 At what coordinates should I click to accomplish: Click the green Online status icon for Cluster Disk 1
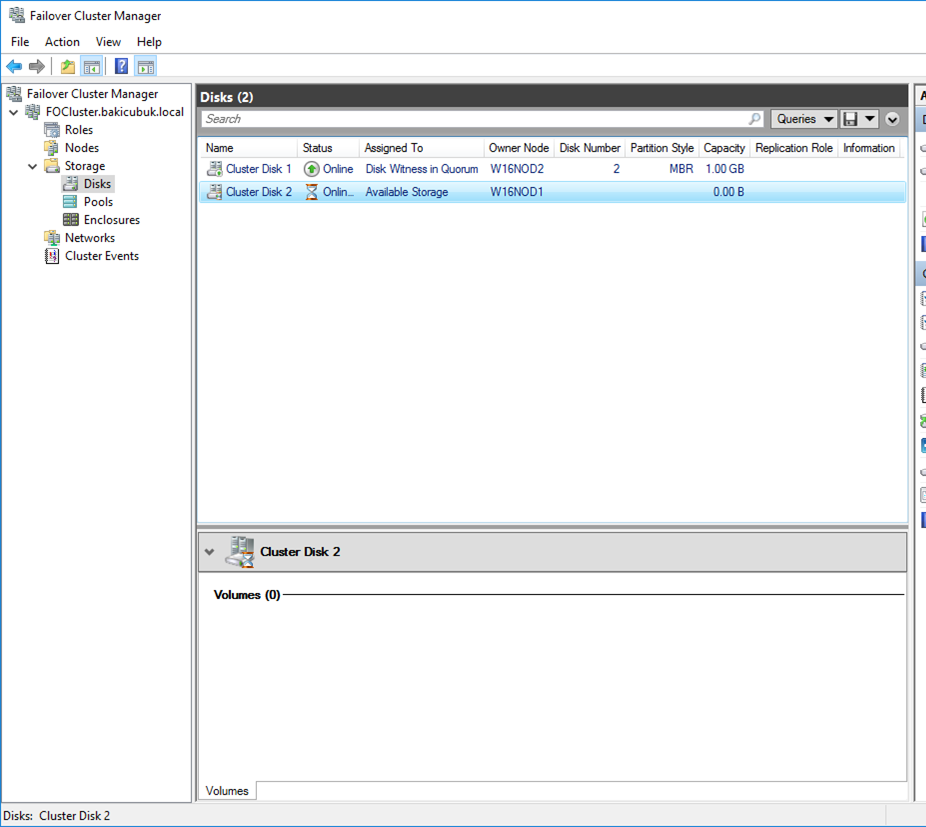point(311,169)
